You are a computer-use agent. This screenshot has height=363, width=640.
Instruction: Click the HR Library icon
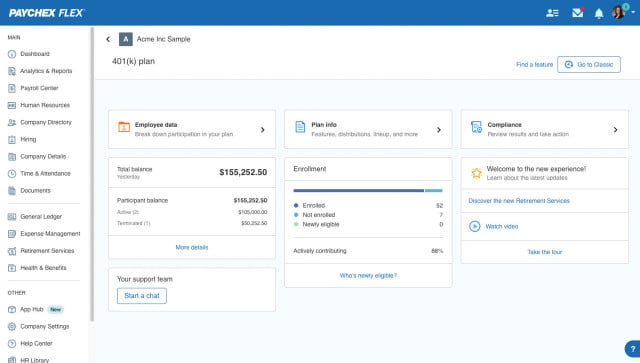point(12,360)
